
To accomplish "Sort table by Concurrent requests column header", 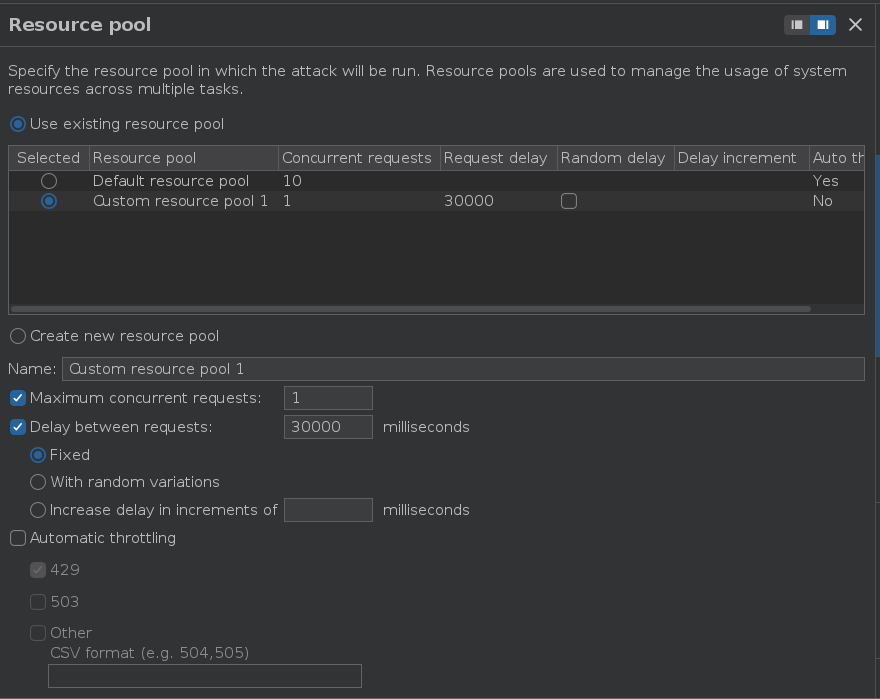I will point(357,158).
